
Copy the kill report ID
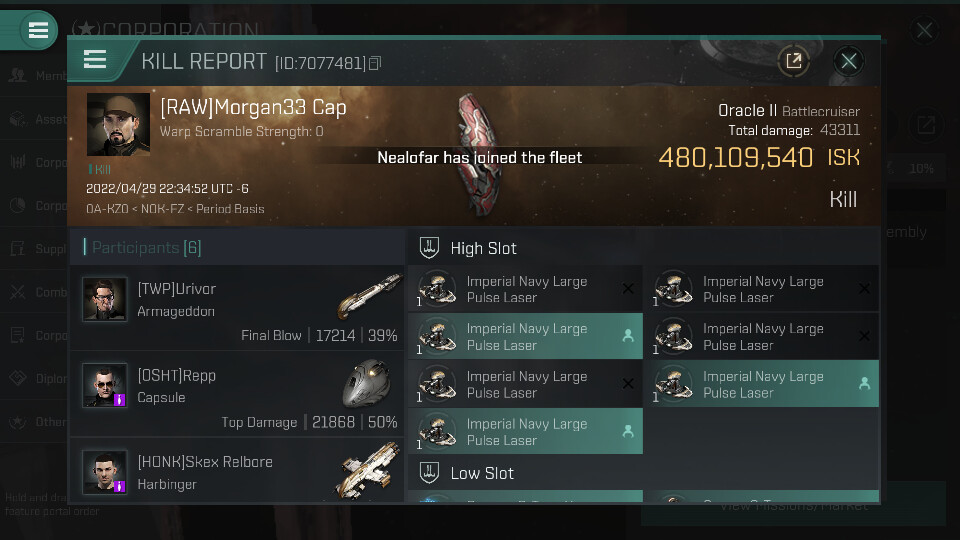click(x=375, y=64)
